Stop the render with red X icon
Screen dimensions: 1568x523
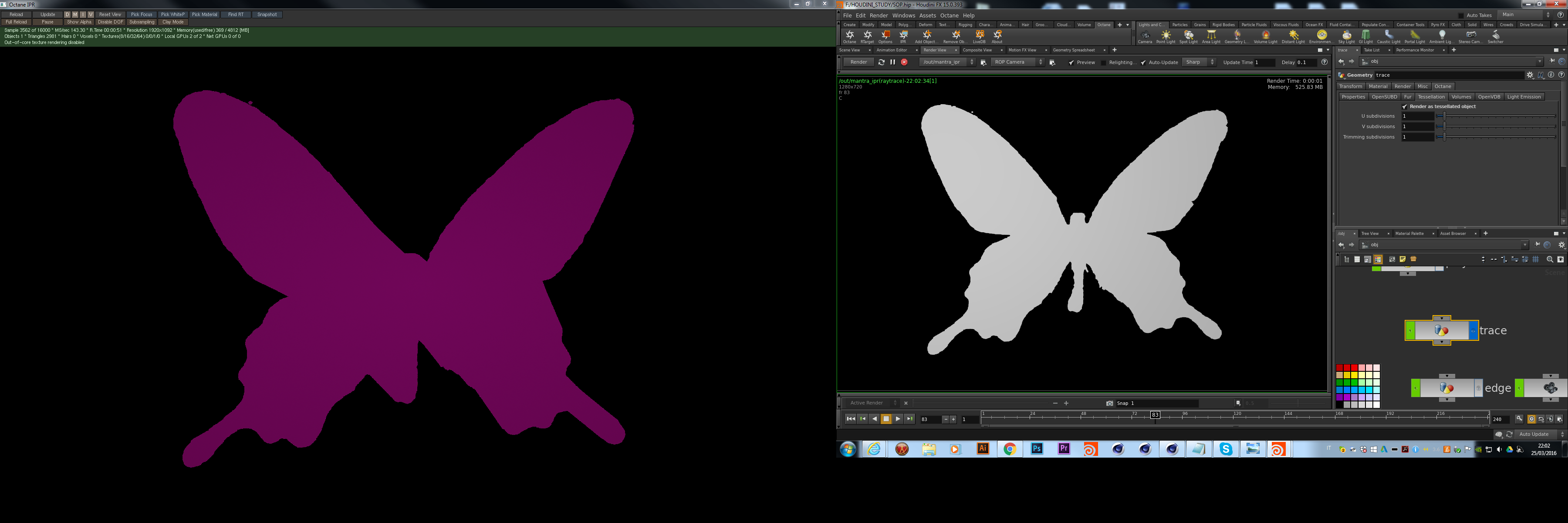pyautogui.click(x=904, y=62)
